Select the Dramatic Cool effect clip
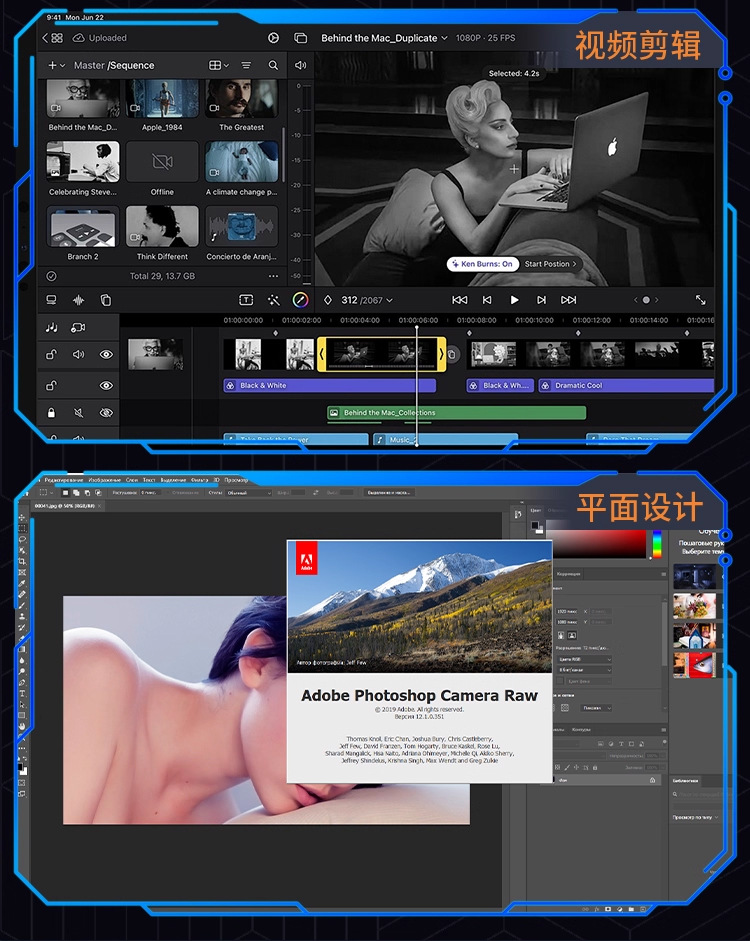The width and height of the screenshot is (750, 941). pos(626,385)
